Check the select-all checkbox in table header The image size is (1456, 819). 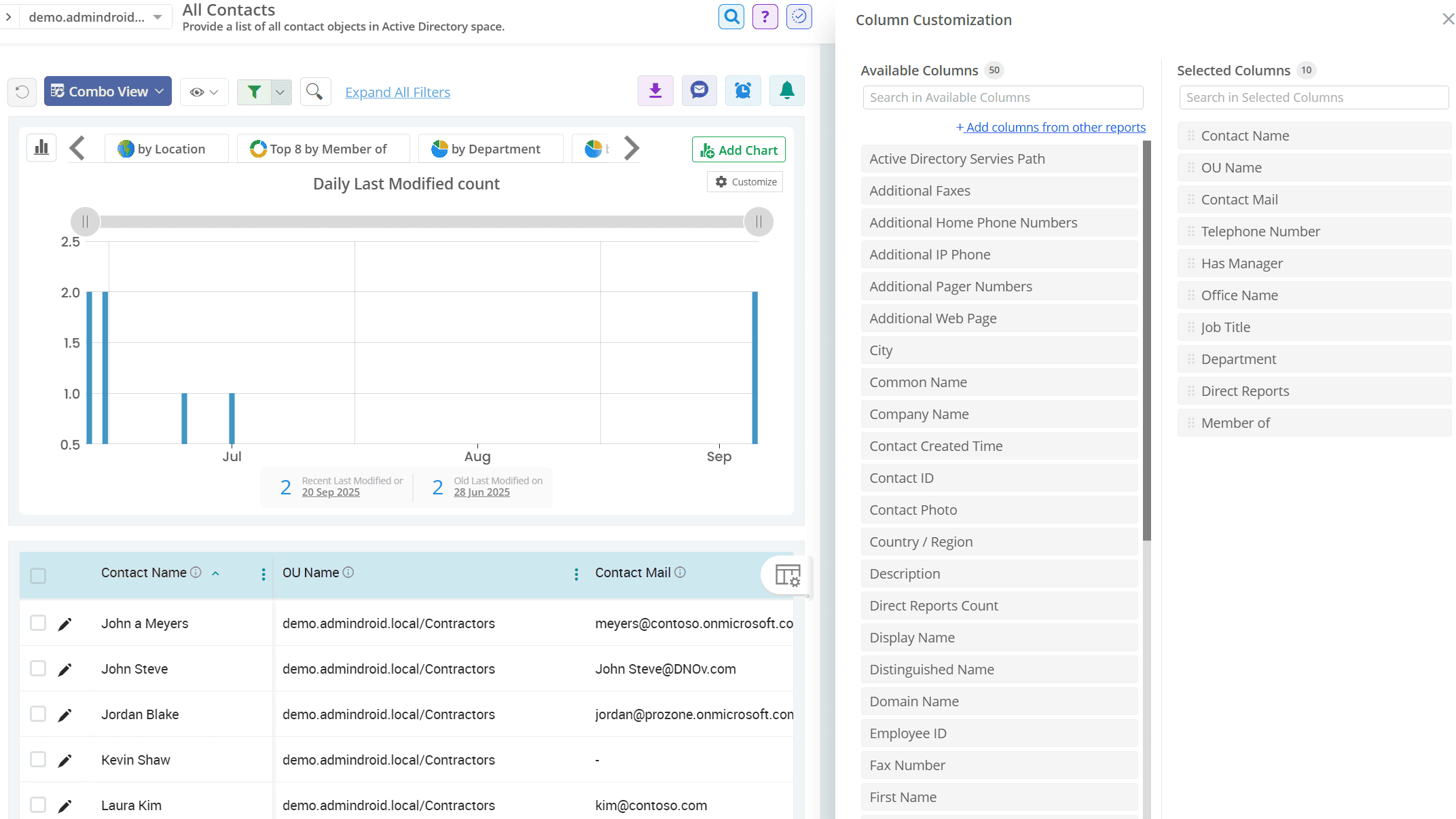(39, 575)
